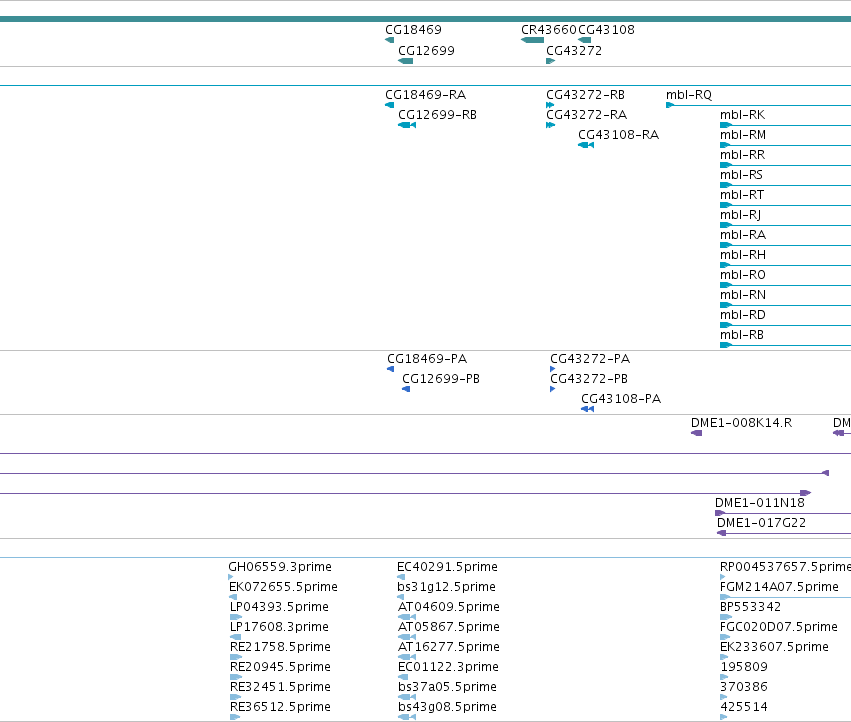Screen dimensions: 851x722
Task: Click the CG43272-PA protein label
Action: [590, 359]
